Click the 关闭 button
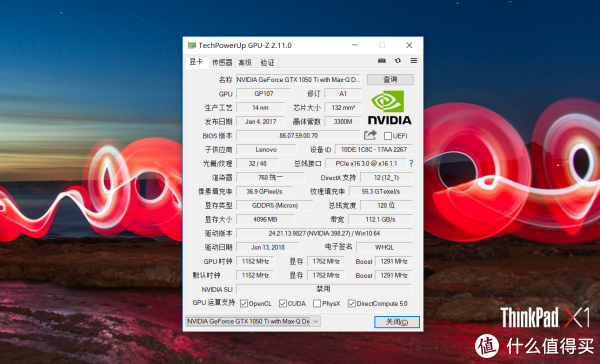600x364 pixels. coord(397,322)
